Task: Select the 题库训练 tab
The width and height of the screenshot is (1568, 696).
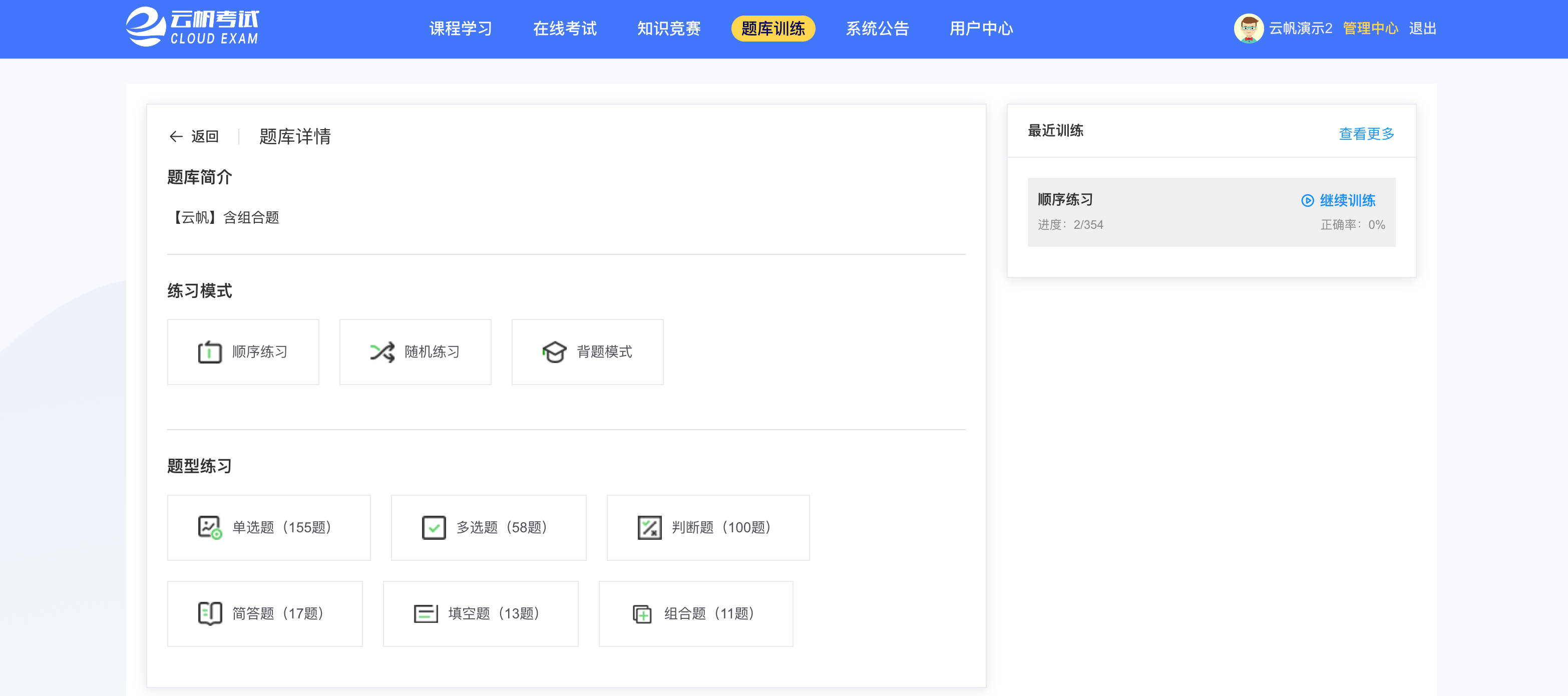Action: tap(773, 29)
